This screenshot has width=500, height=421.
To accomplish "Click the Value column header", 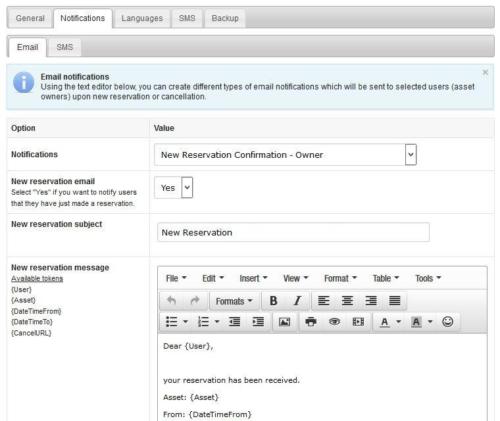I will pos(164,128).
